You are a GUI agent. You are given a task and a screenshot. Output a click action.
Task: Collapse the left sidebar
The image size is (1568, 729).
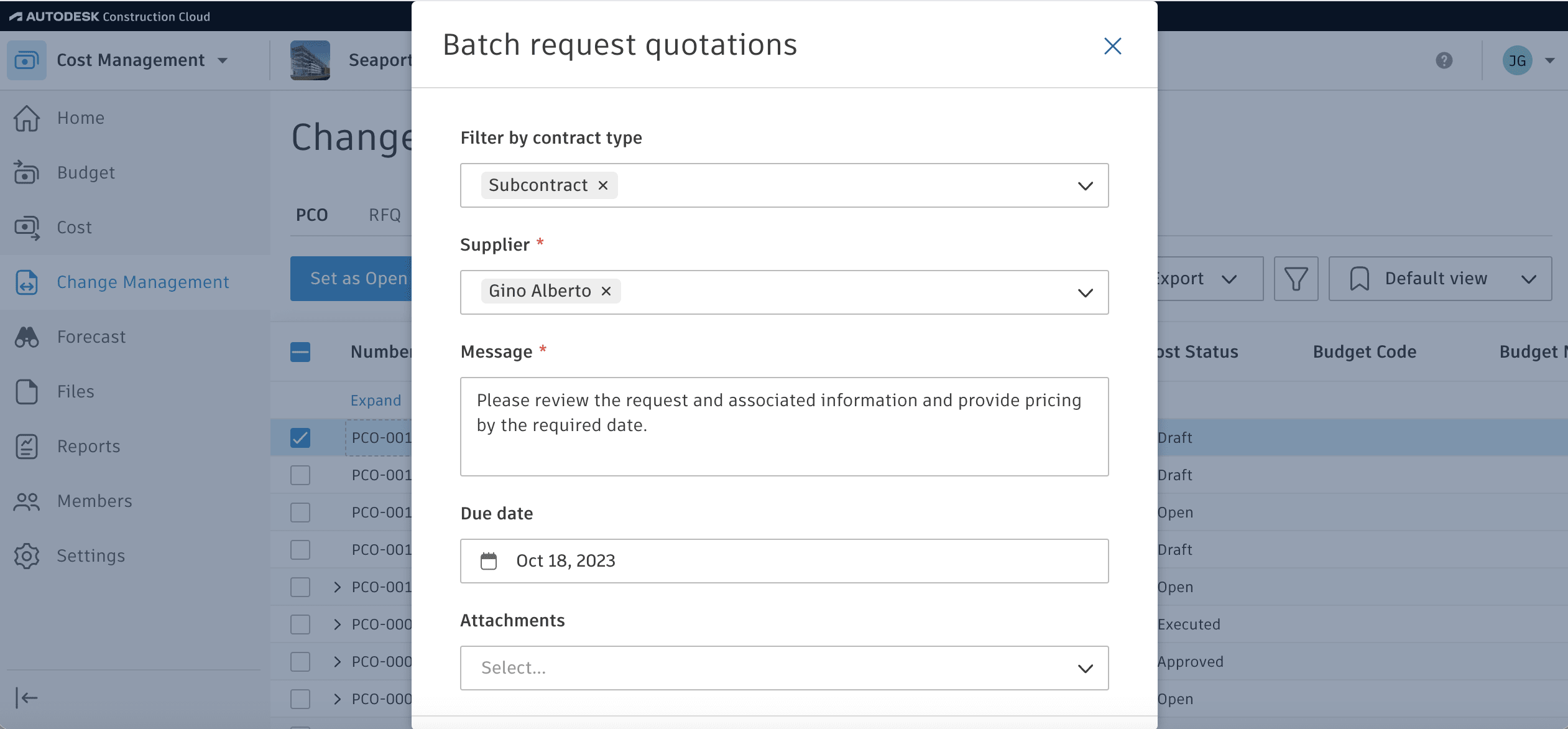click(x=26, y=698)
